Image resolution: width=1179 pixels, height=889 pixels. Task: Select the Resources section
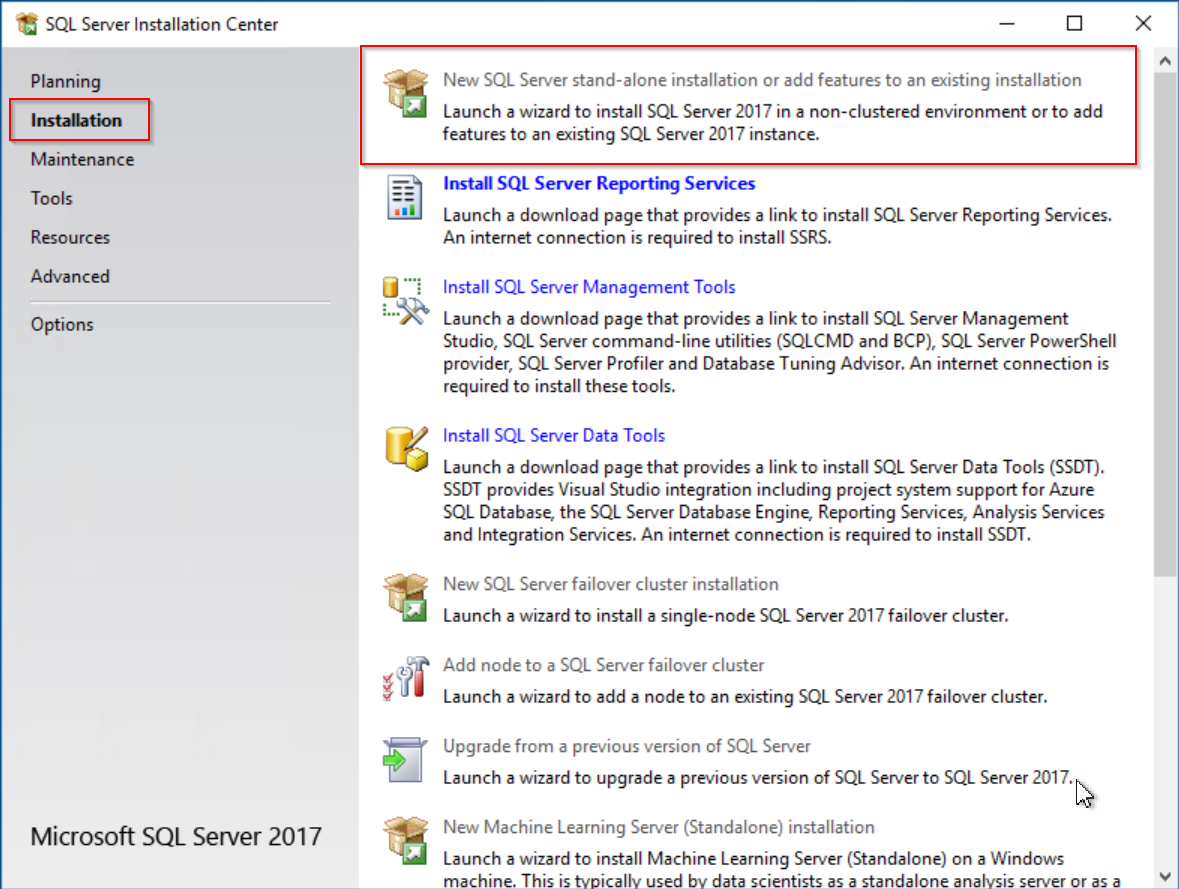(x=70, y=237)
